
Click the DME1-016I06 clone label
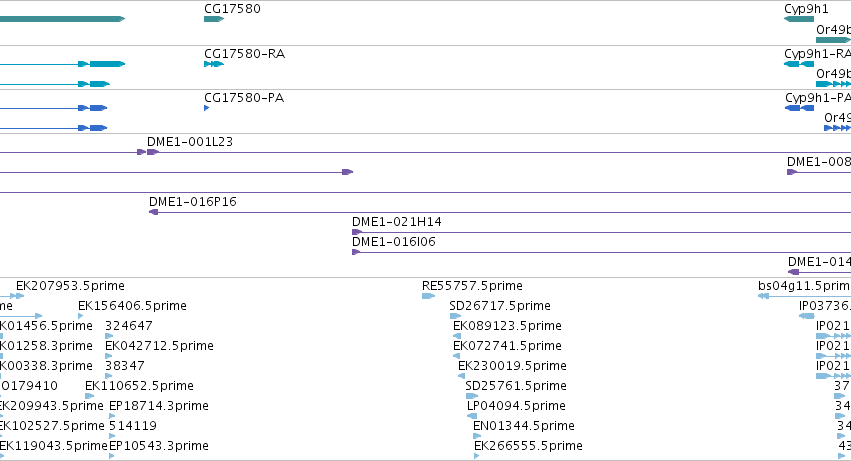point(394,242)
